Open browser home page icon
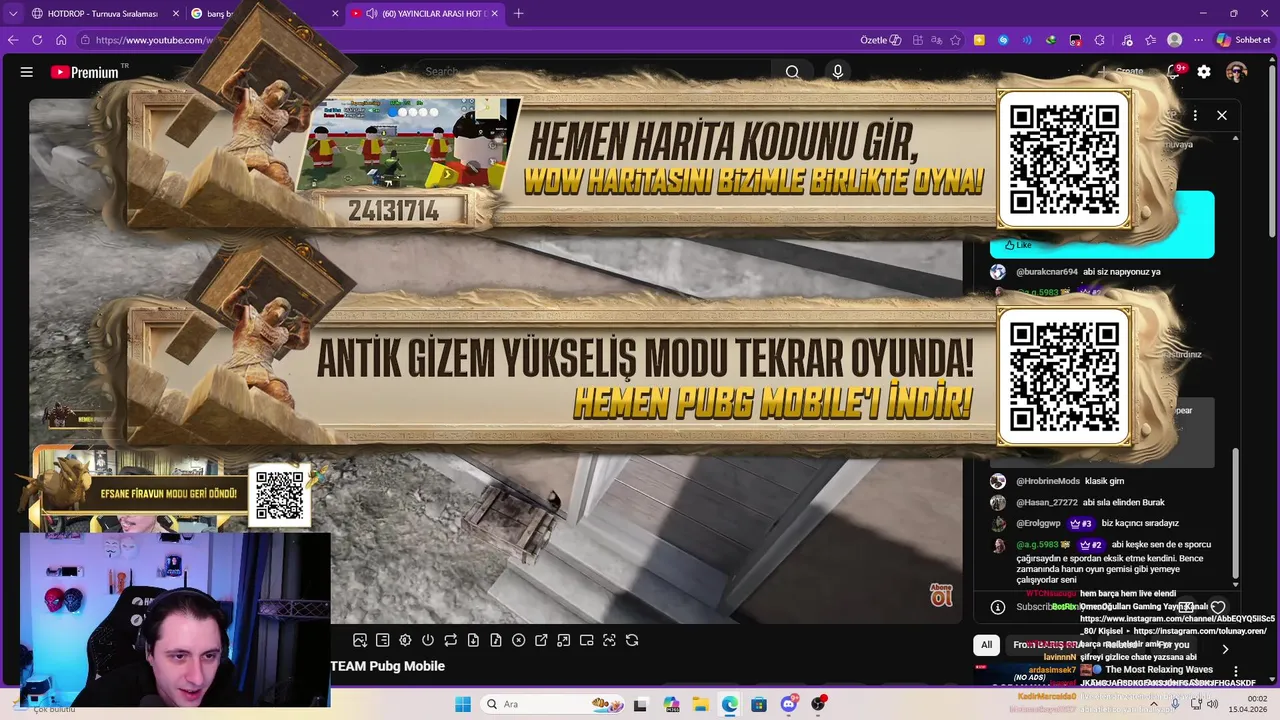Image resolution: width=1280 pixels, height=720 pixels. 61,40
